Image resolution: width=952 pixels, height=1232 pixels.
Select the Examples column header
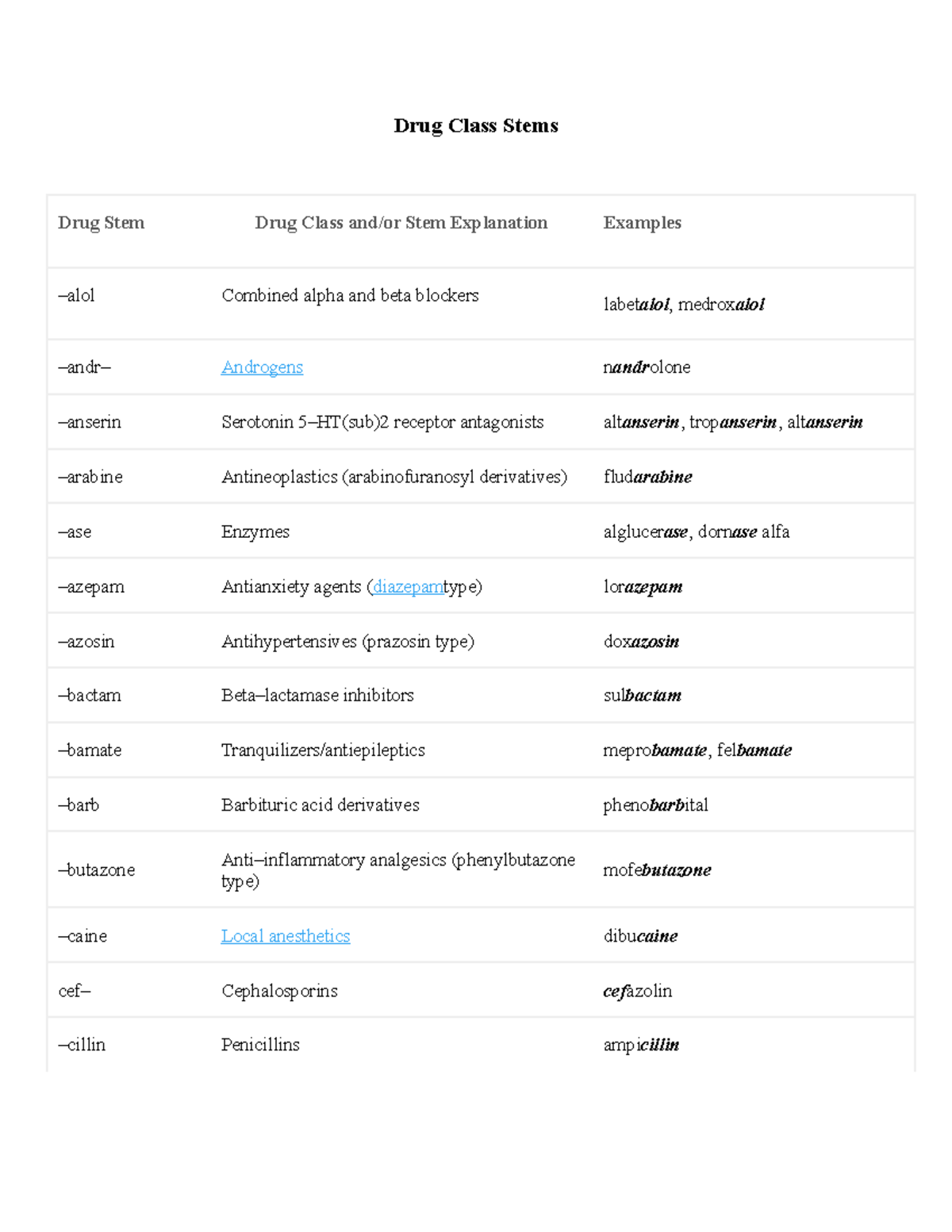(x=642, y=223)
